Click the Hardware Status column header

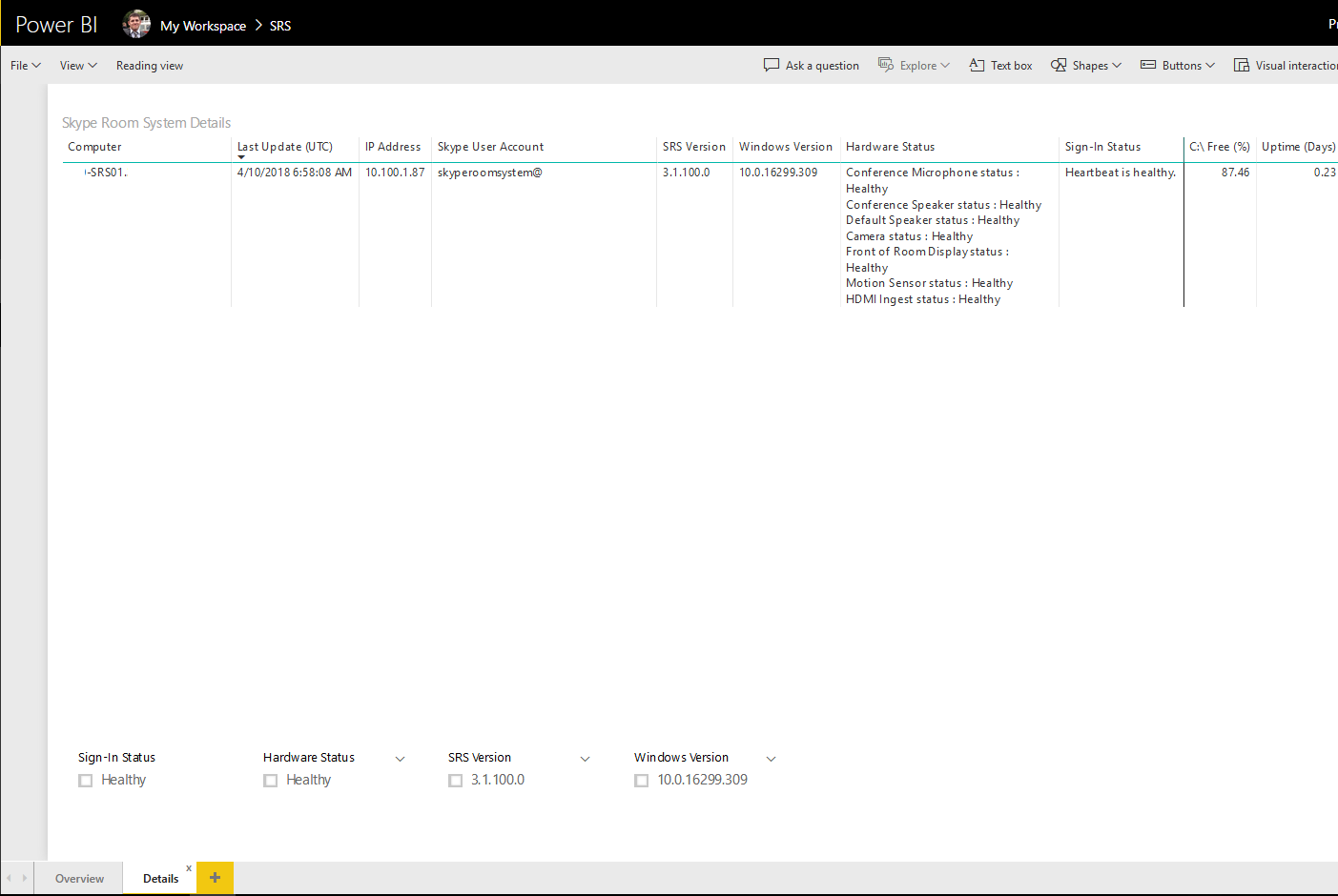coord(890,147)
